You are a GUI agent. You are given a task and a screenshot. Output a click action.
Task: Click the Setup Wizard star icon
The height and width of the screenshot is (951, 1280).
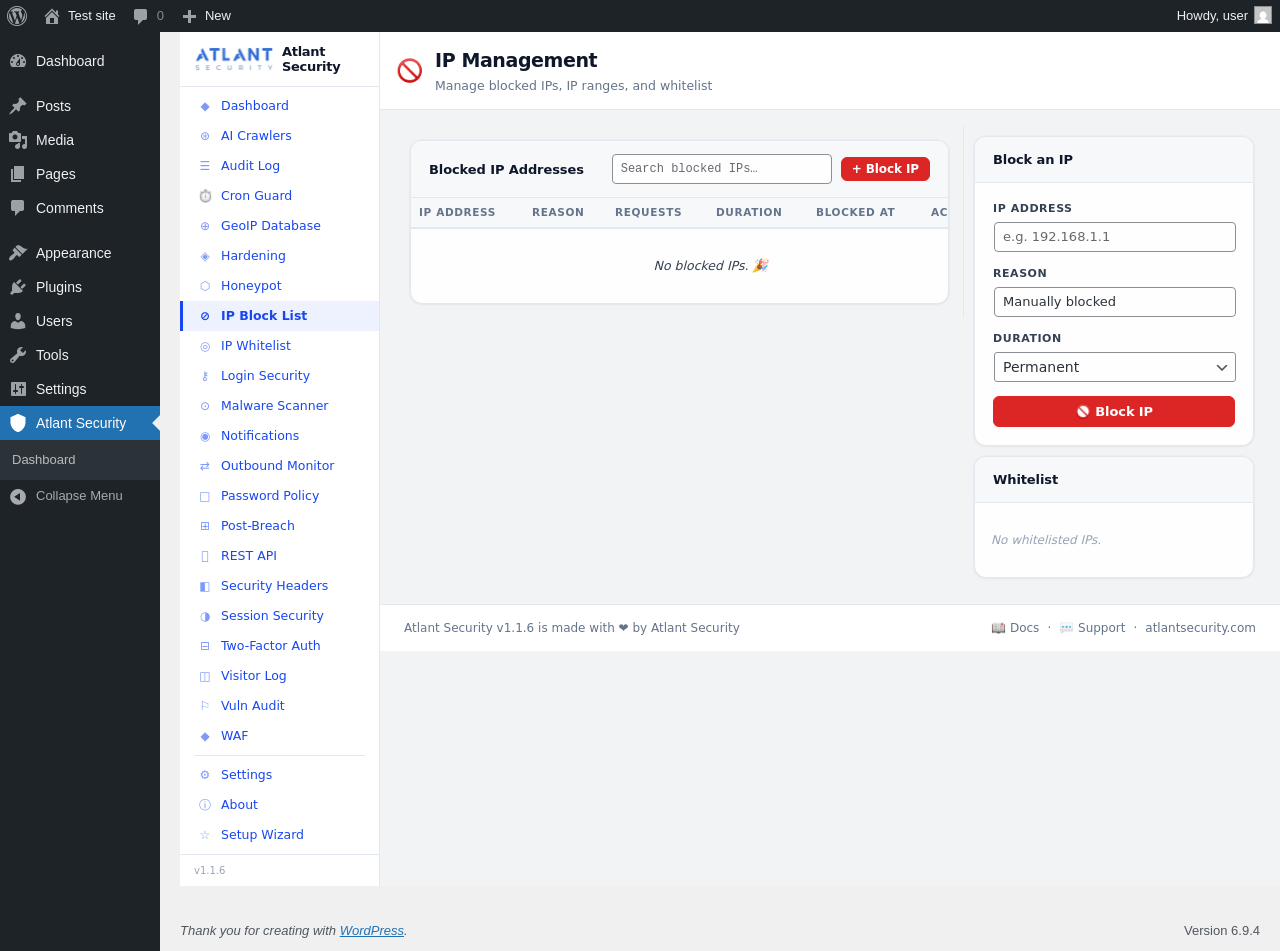pos(205,835)
